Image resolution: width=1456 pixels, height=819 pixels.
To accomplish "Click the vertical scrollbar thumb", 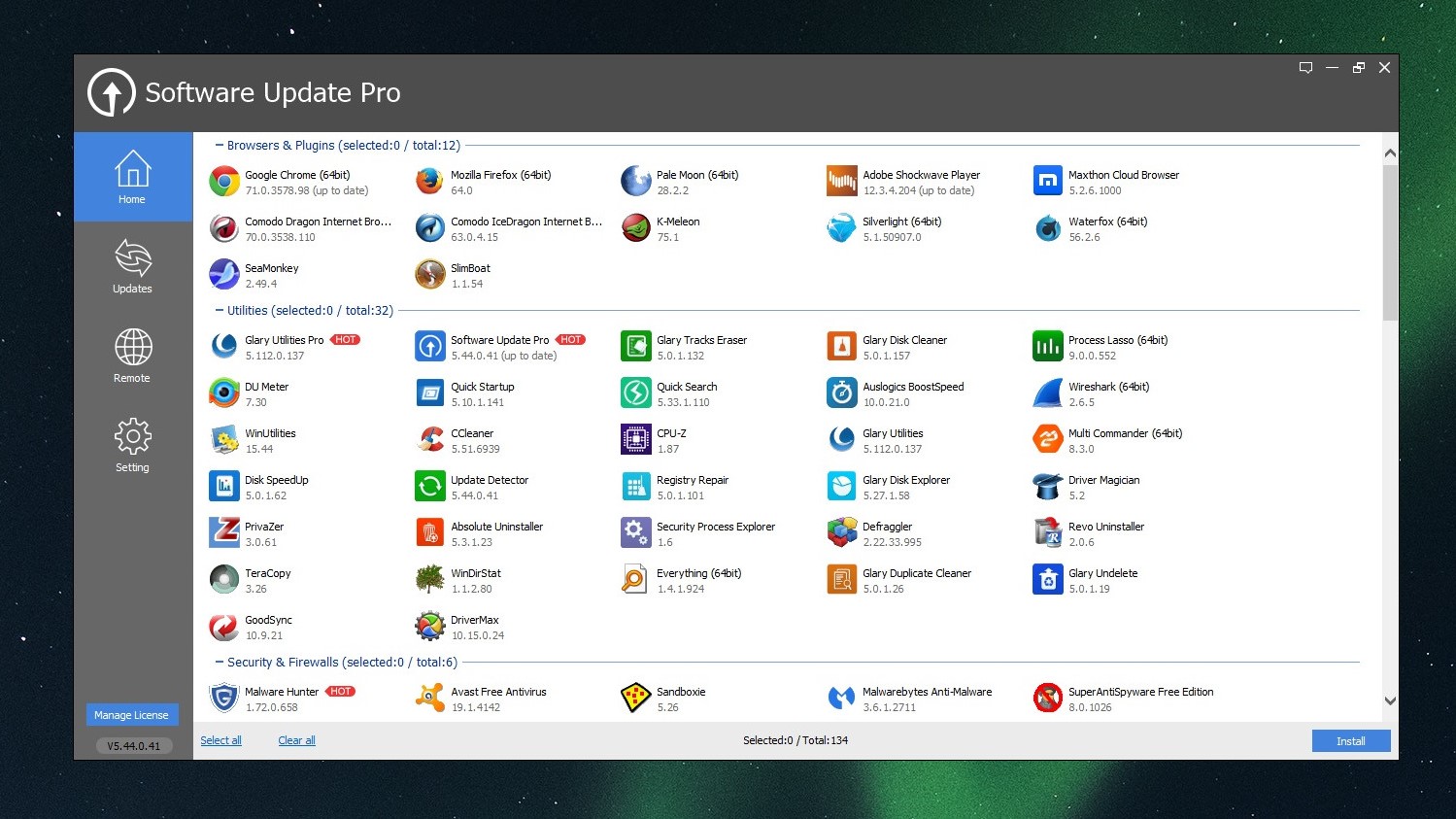I will [x=1390, y=242].
